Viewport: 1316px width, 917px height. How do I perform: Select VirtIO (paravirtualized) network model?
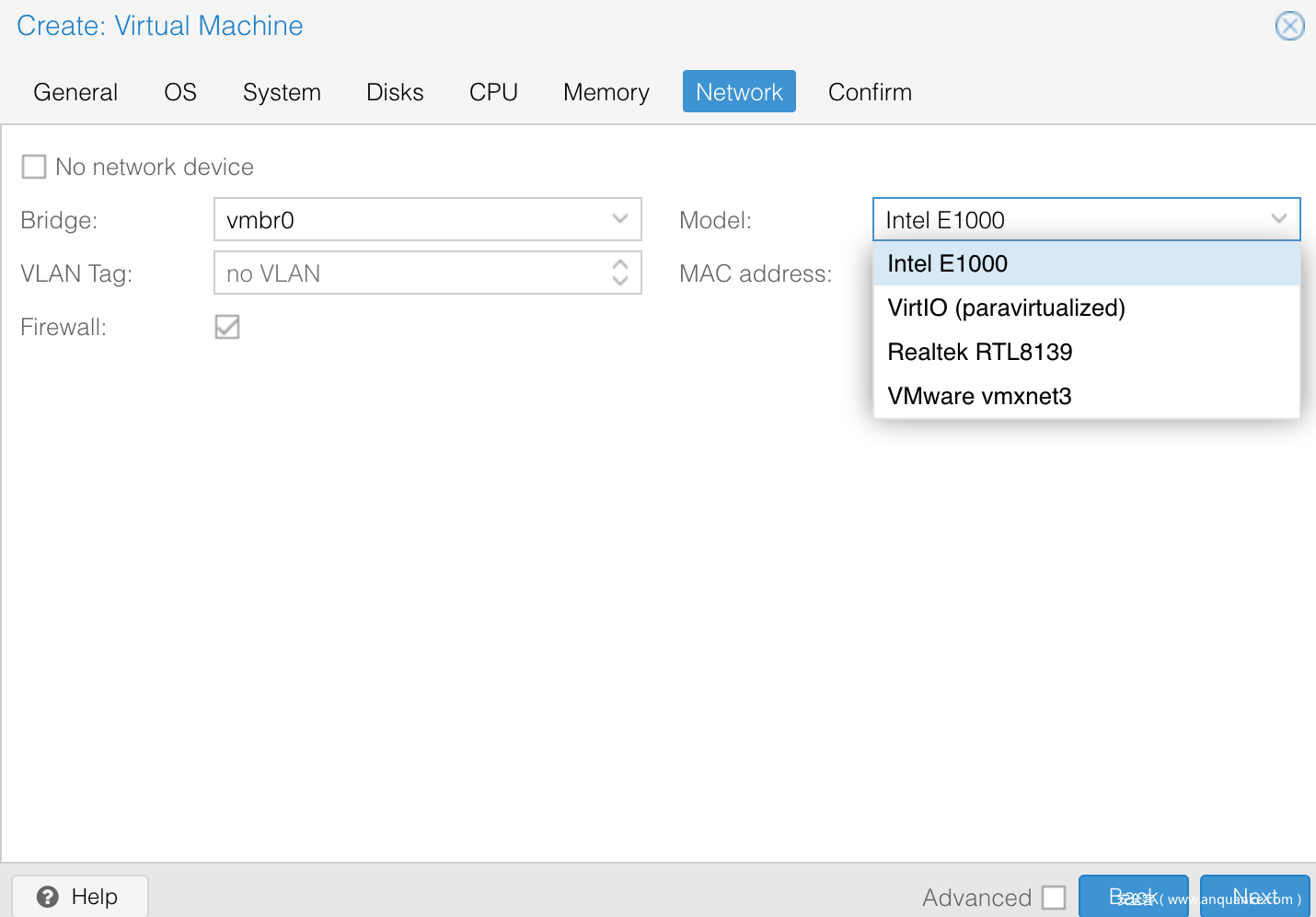1006,308
